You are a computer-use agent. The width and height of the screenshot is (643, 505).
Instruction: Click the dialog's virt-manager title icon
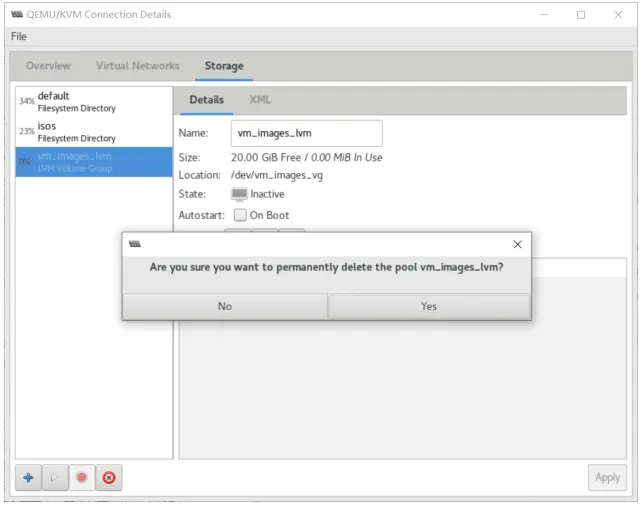point(135,245)
